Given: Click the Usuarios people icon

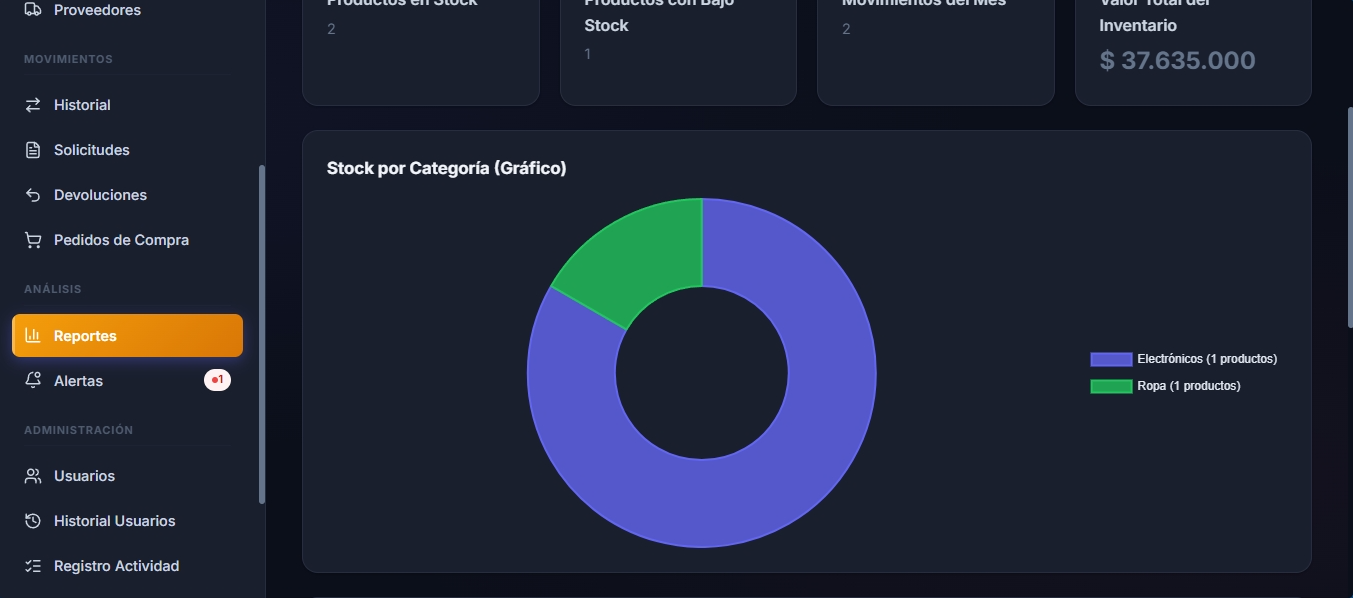Looking at the screenshot, I should coord(33,476).
